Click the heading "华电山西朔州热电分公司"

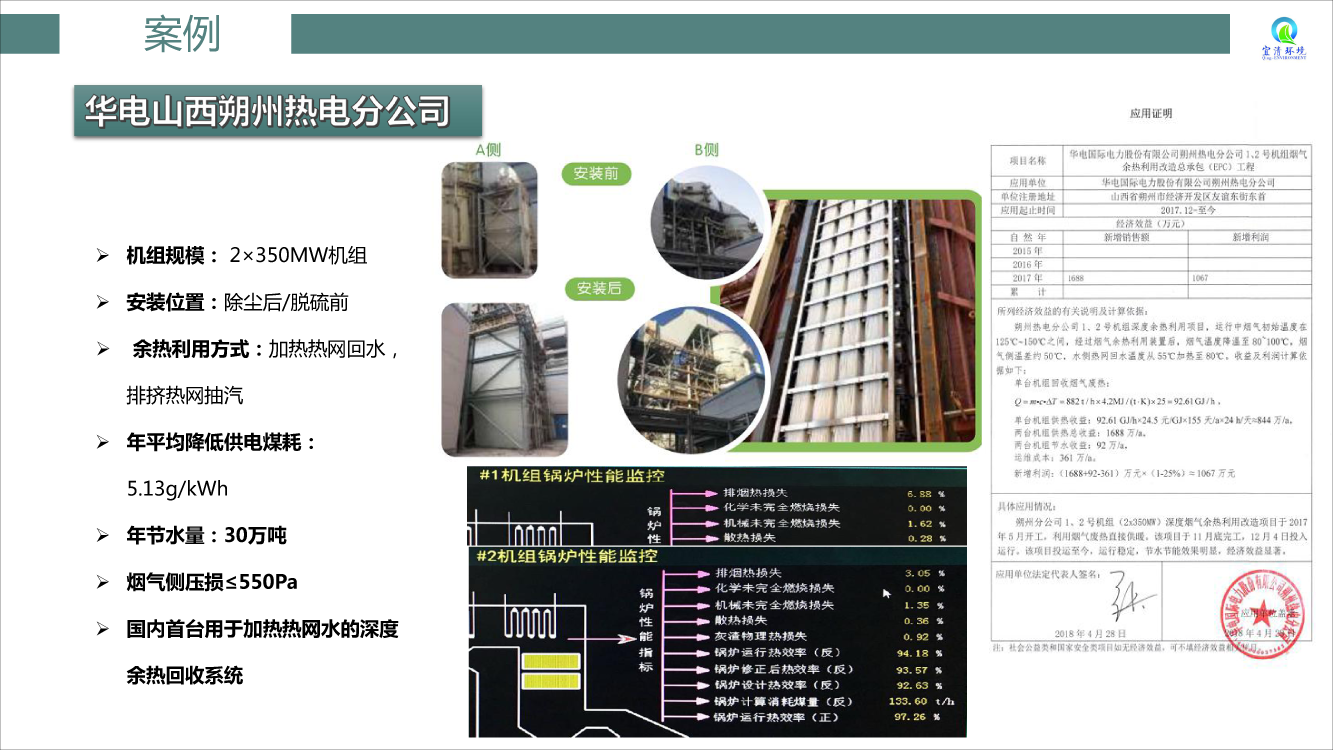[x=267, y=112]
